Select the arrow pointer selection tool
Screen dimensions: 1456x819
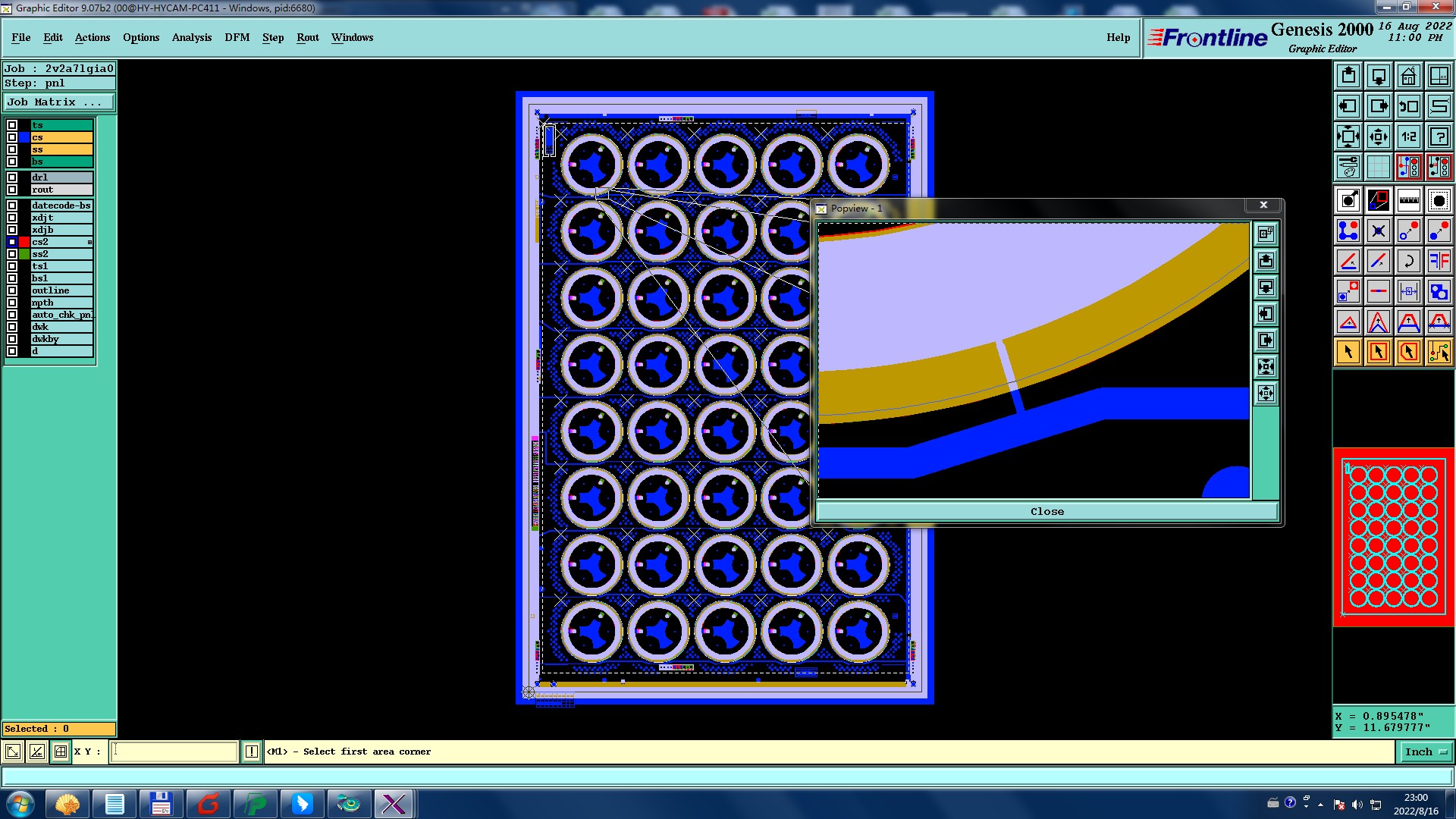[1348, 352]
